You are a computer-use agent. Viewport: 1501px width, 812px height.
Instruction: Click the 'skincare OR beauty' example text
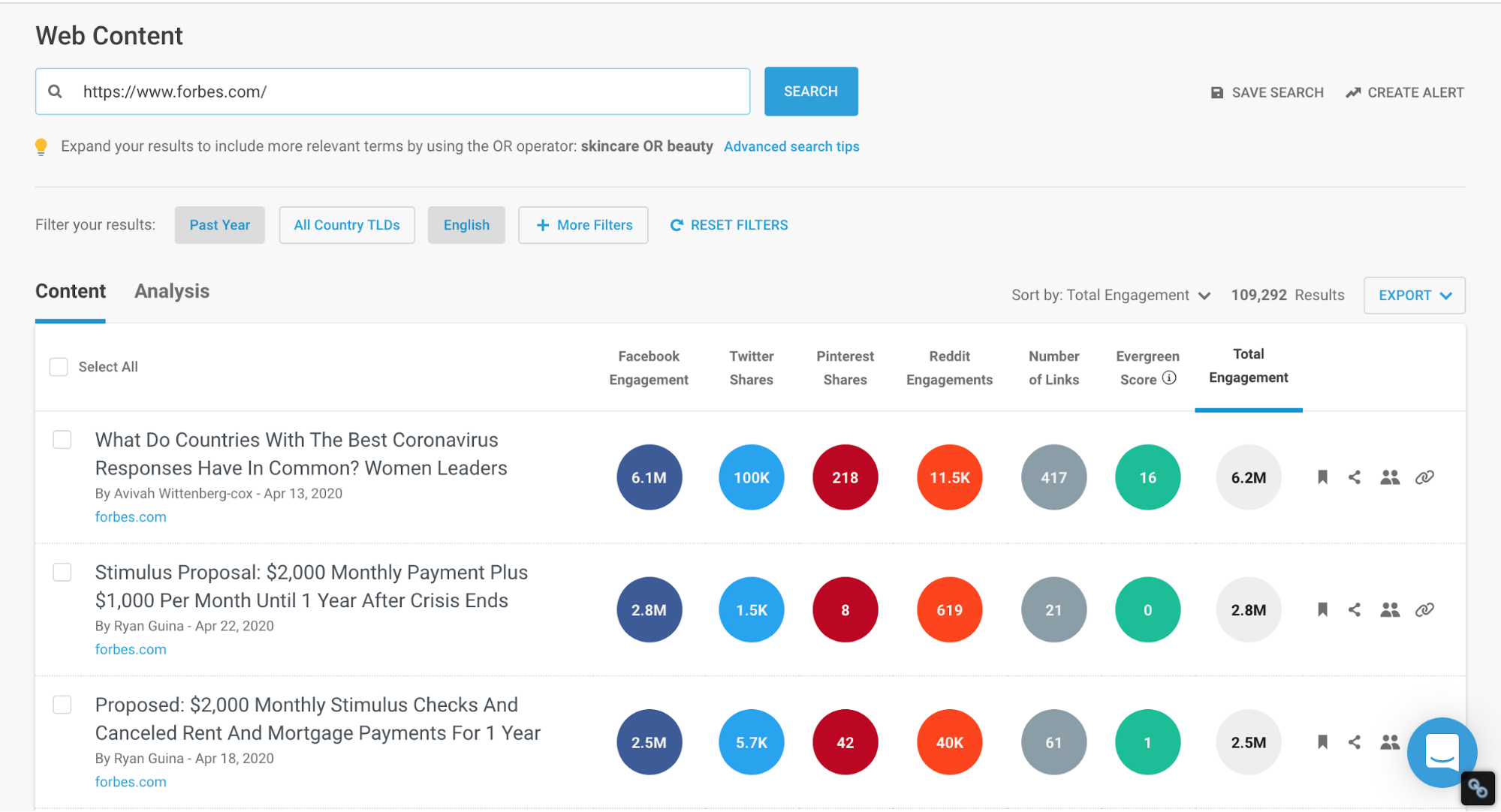click(647, 146)
